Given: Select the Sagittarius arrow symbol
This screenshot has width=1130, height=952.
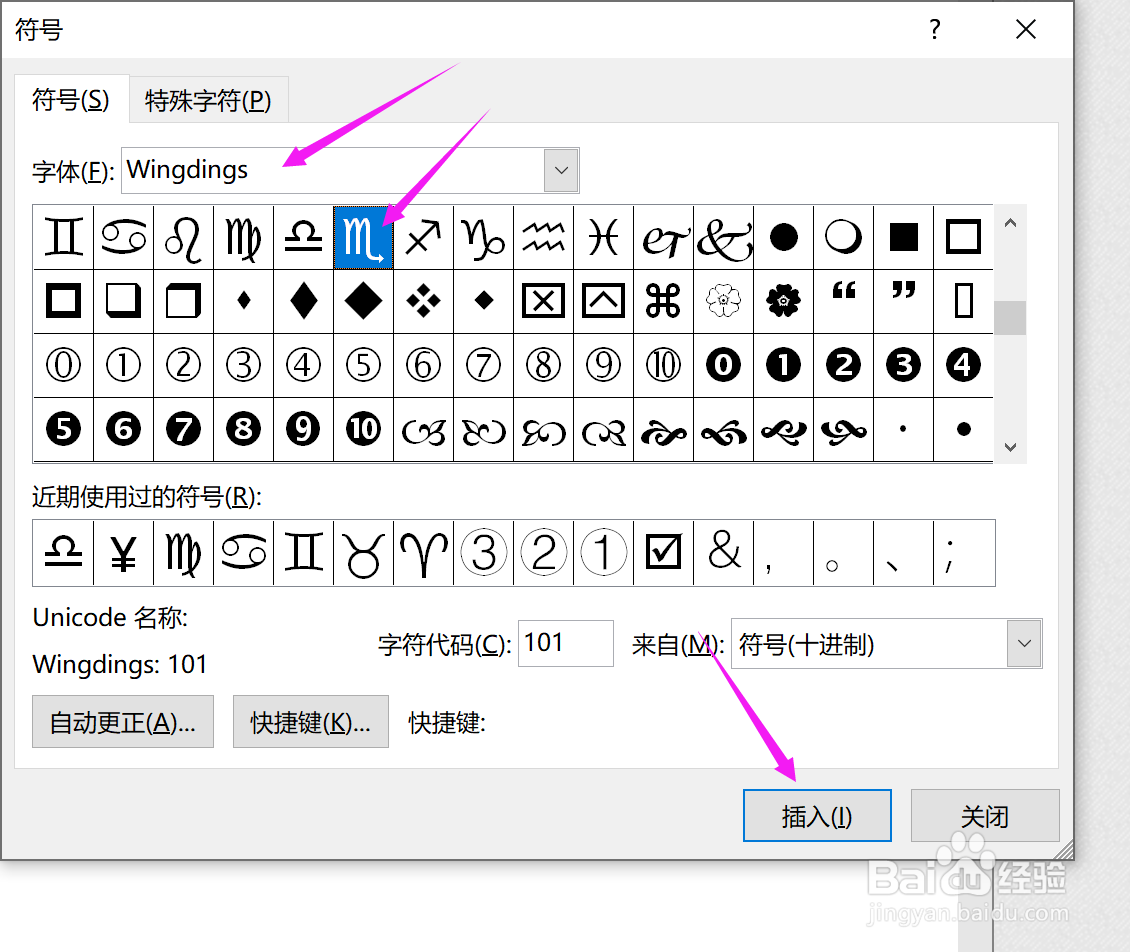Looking at the screenshot, I should point(423,237).
